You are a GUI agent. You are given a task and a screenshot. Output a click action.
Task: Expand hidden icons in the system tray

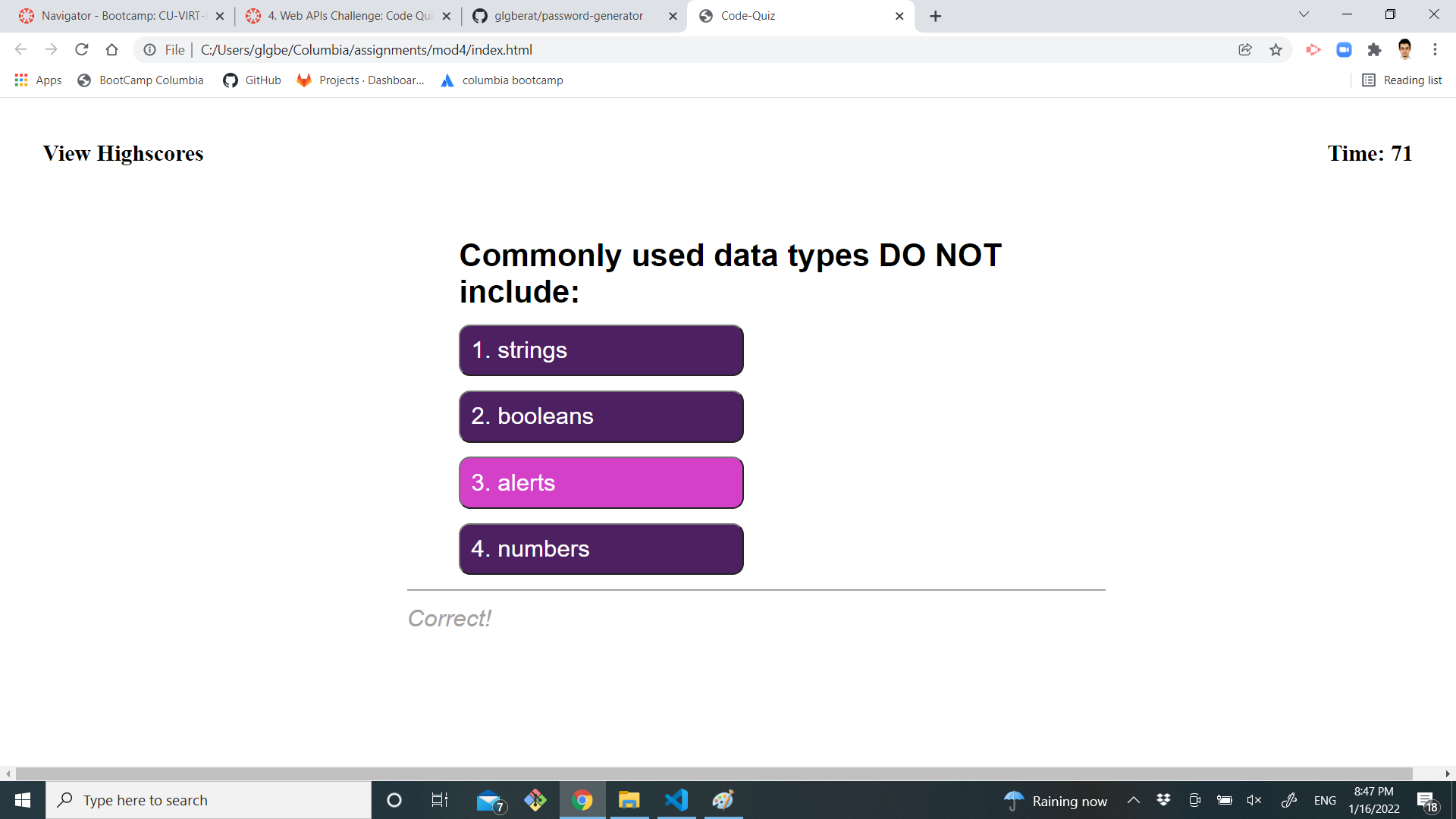(x=1134, y=799)
